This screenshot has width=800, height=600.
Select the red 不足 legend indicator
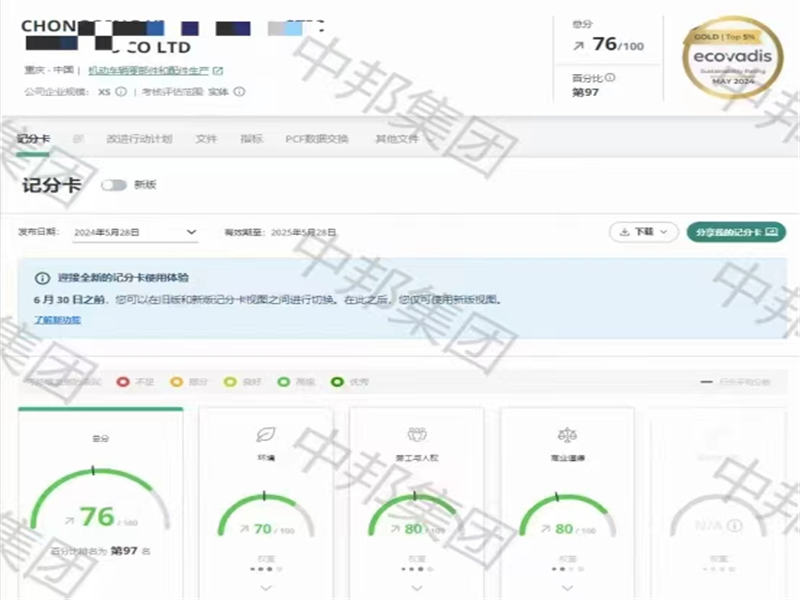click(x=123, y=381)
